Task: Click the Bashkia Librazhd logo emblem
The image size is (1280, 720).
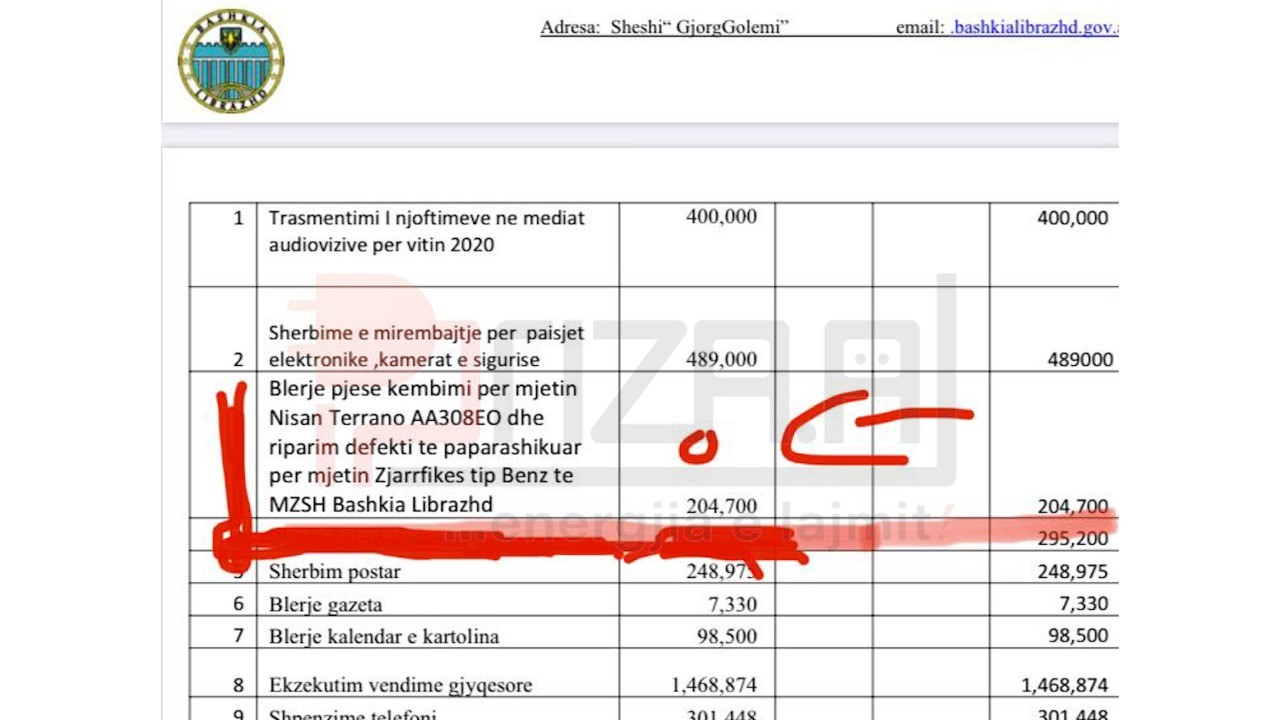Action: point(231,60)
